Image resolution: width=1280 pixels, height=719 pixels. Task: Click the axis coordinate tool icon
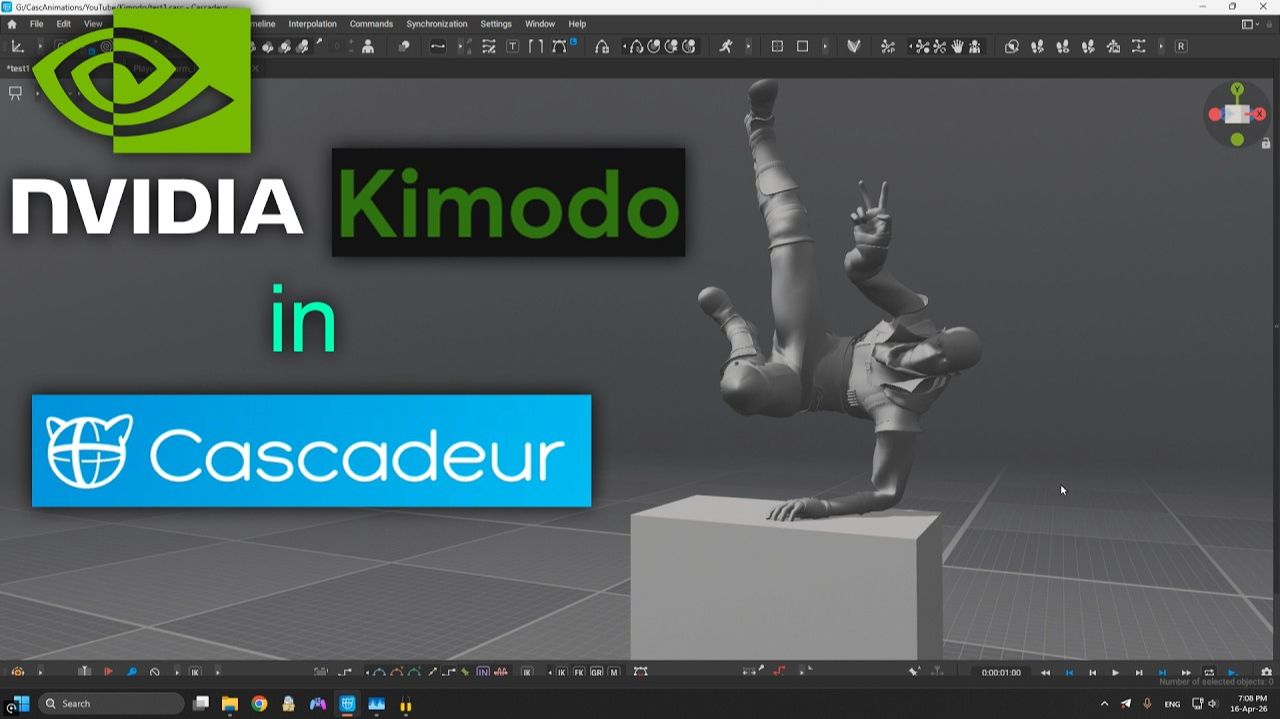[18, 46]
